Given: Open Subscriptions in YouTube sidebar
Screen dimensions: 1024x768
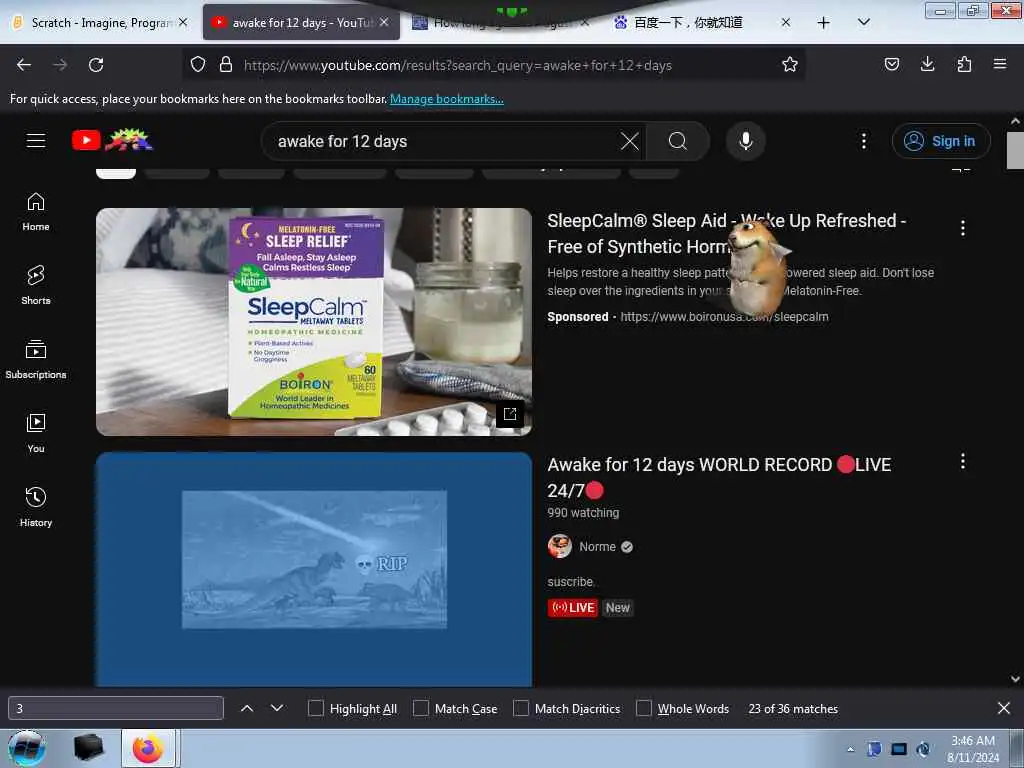Looking at the screenshot, I should click(36, 360).
